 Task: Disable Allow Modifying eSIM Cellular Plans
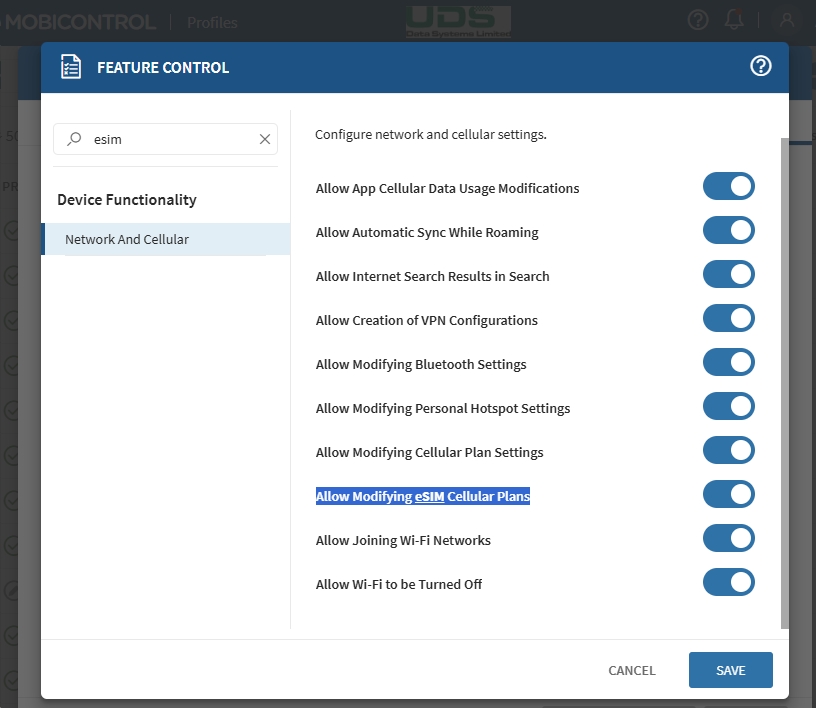pos(728,495)
